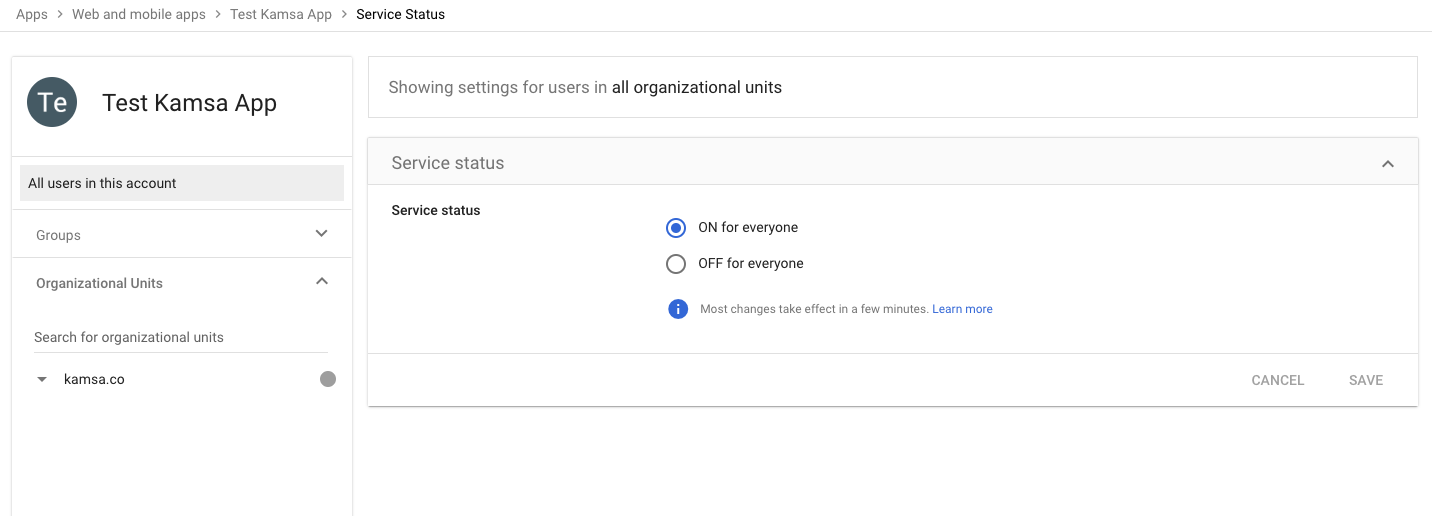The image size is (1432, 516).
Task: Go to Apps breadcrumb
Action: [x=32, y=15]
